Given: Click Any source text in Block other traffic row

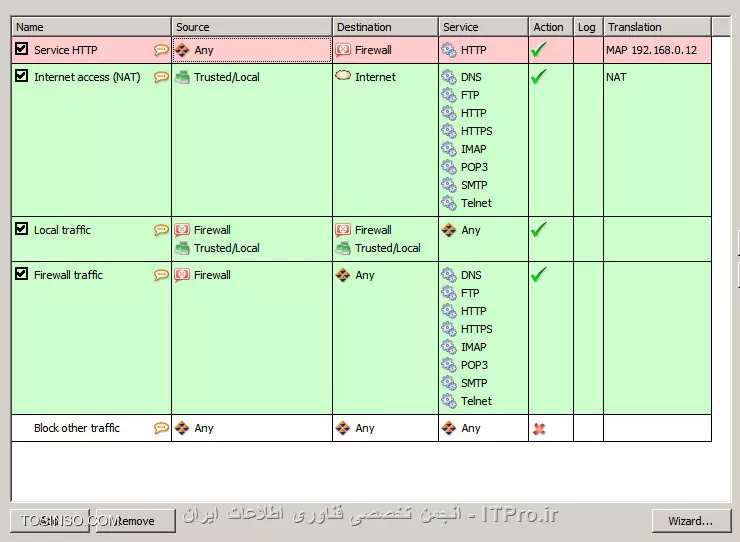Looking at the screenshot, I should tap(204, 428).
